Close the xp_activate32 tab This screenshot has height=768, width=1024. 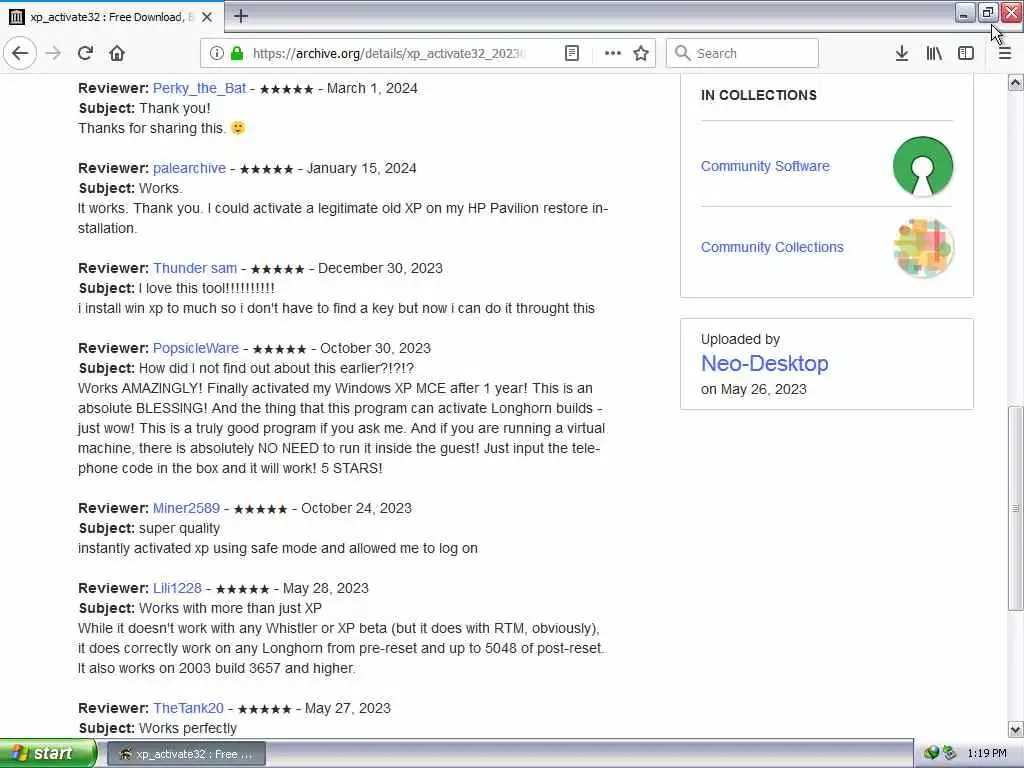pos(207,17)
